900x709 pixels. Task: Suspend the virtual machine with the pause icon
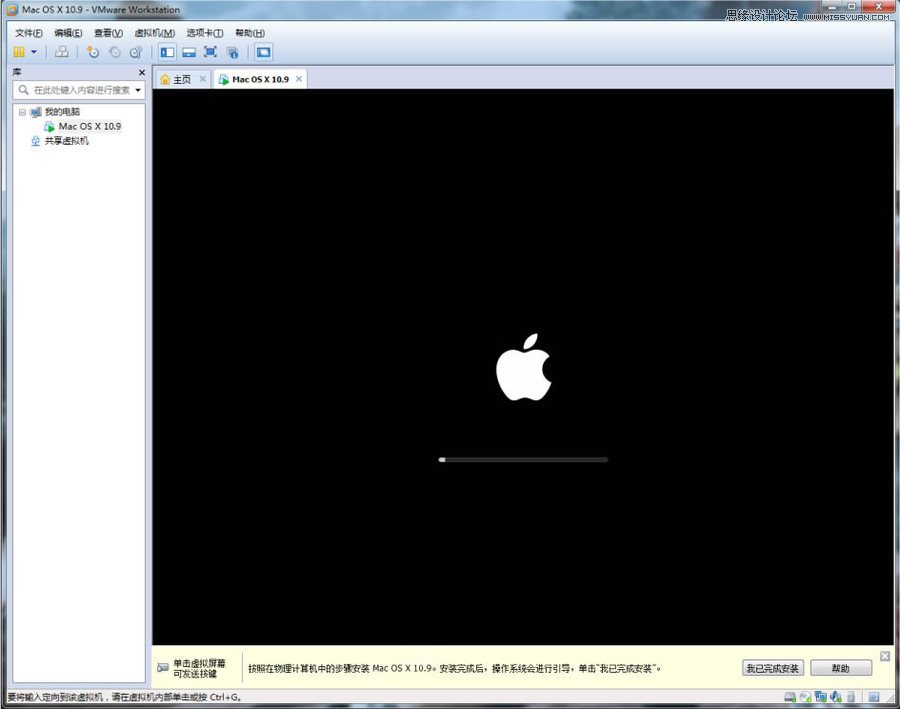18,52
